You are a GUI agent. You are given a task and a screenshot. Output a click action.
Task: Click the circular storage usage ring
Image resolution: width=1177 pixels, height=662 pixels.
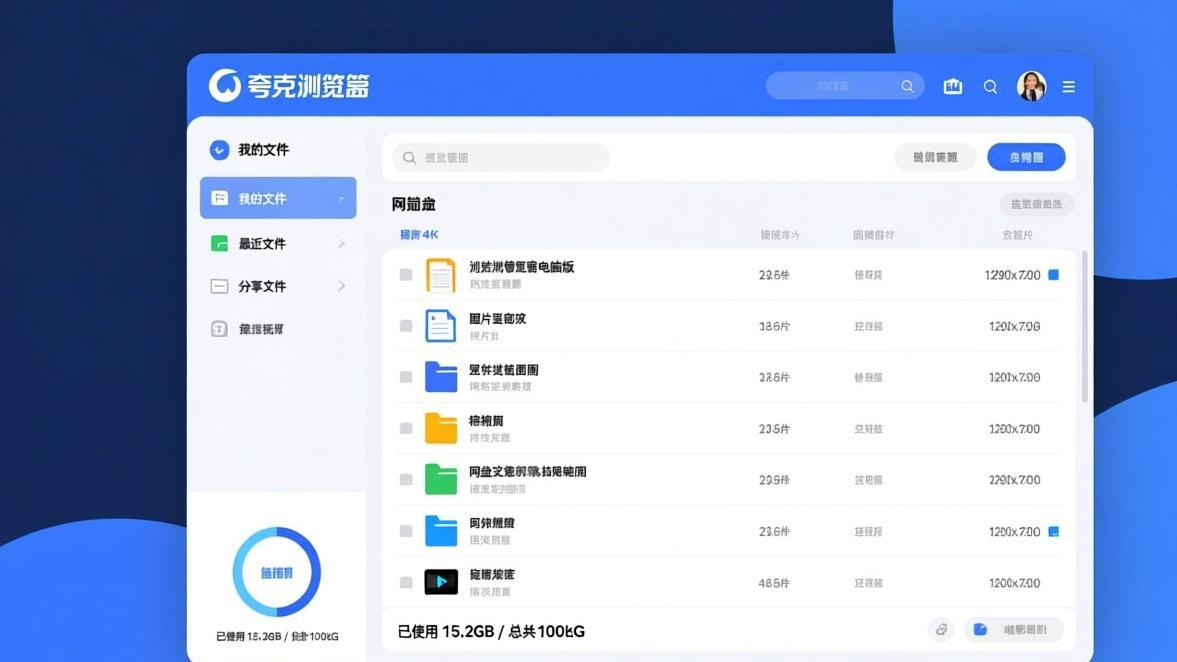pos(277,572)
